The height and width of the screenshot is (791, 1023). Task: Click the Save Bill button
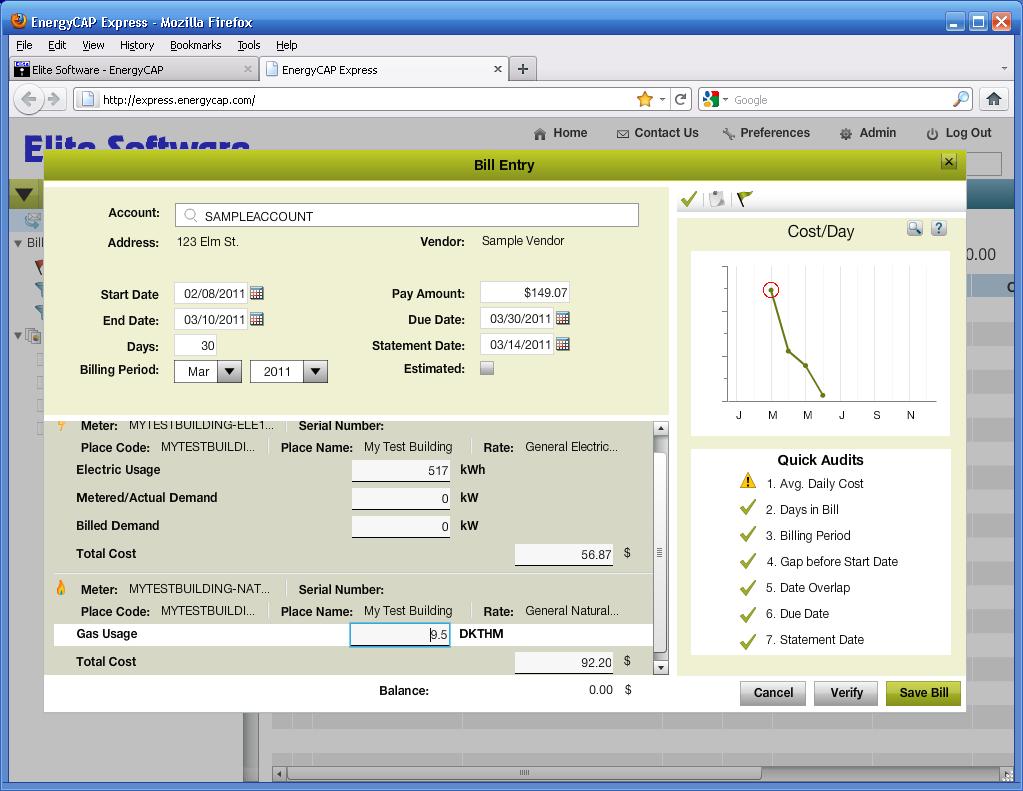point(922,693)
